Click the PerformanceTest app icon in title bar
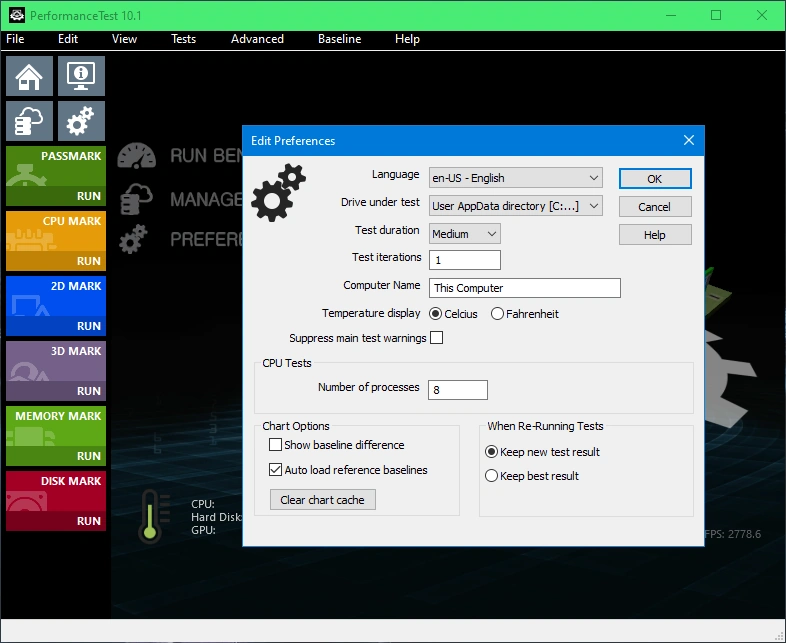This screenshot has height=643, width=786. point(17,15)
